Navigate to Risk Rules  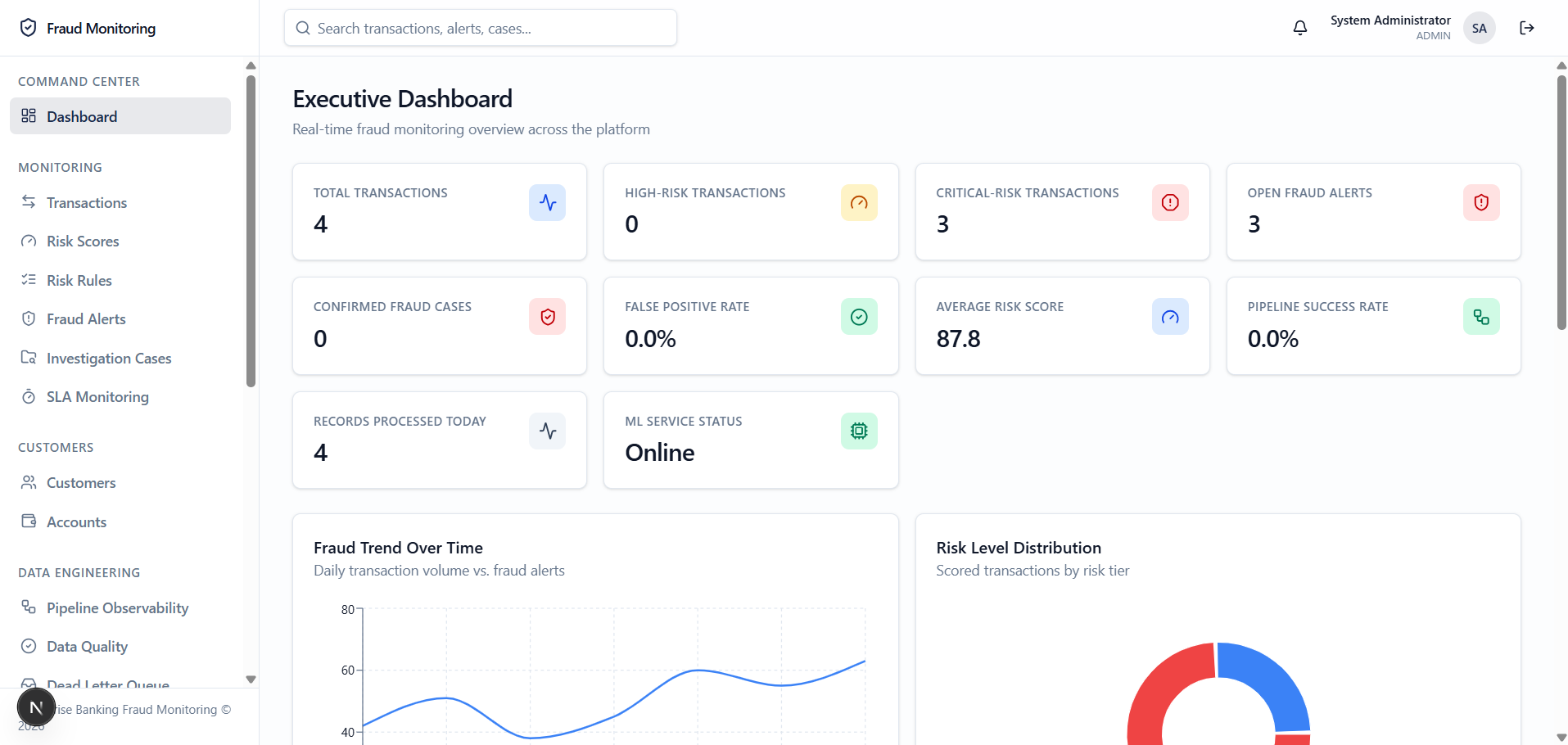(120, 280)
